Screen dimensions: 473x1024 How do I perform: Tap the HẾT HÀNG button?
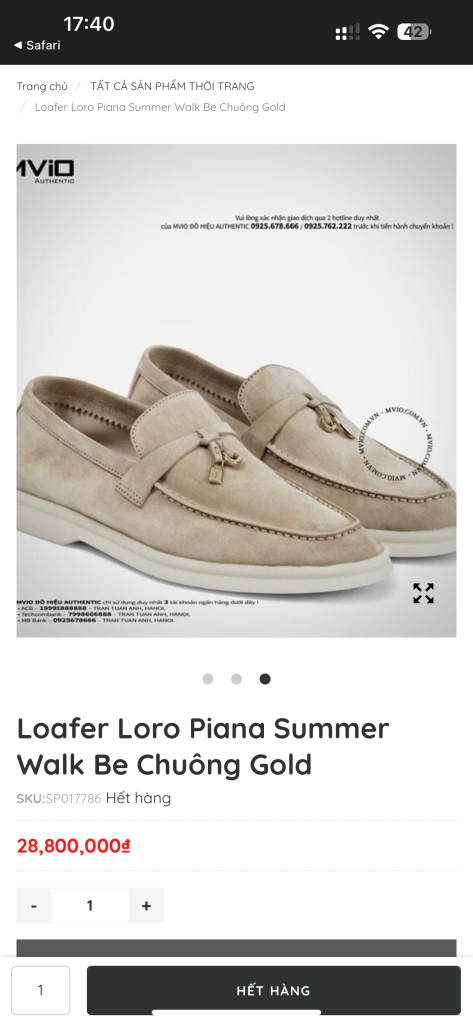pyautogui.click(x=274, y=990)
